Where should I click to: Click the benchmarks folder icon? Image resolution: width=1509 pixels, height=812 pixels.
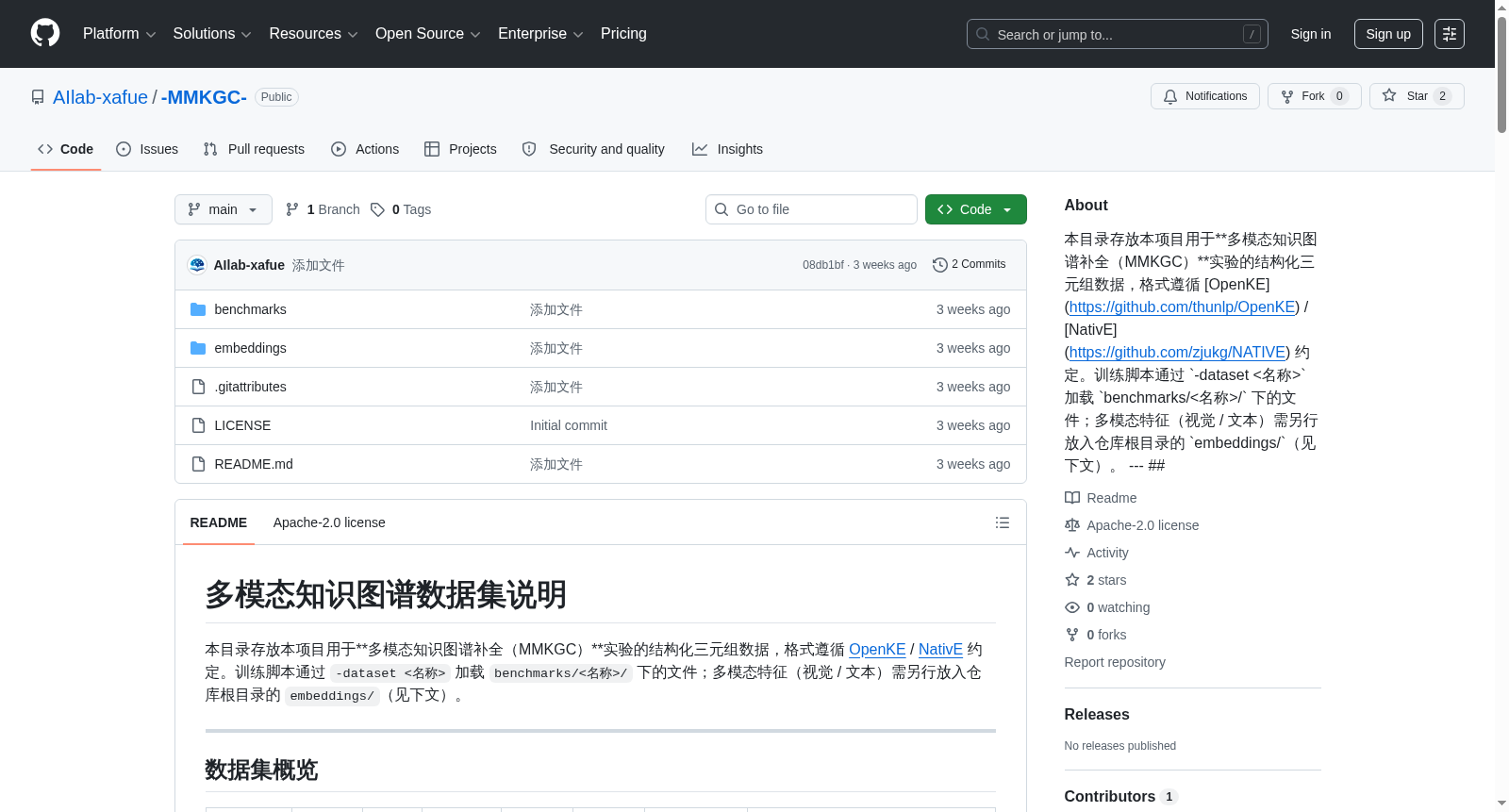pyautogui.click(x=198, y=309)
